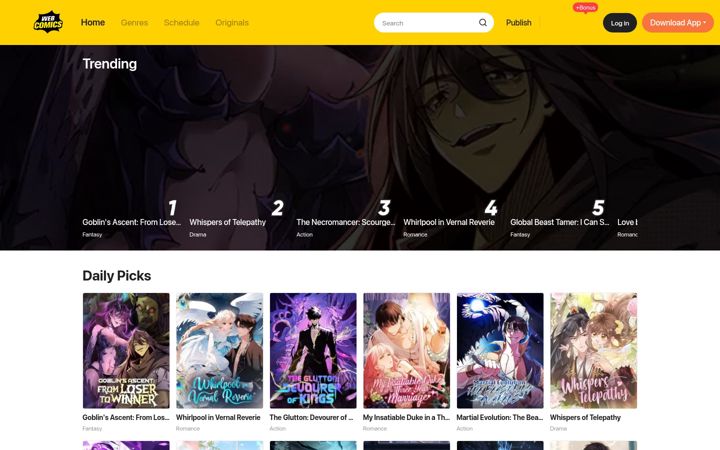Click The Glutton: Devourer of Kings cover
This screenshot has height=450, width=720.
tap(313, 351)
